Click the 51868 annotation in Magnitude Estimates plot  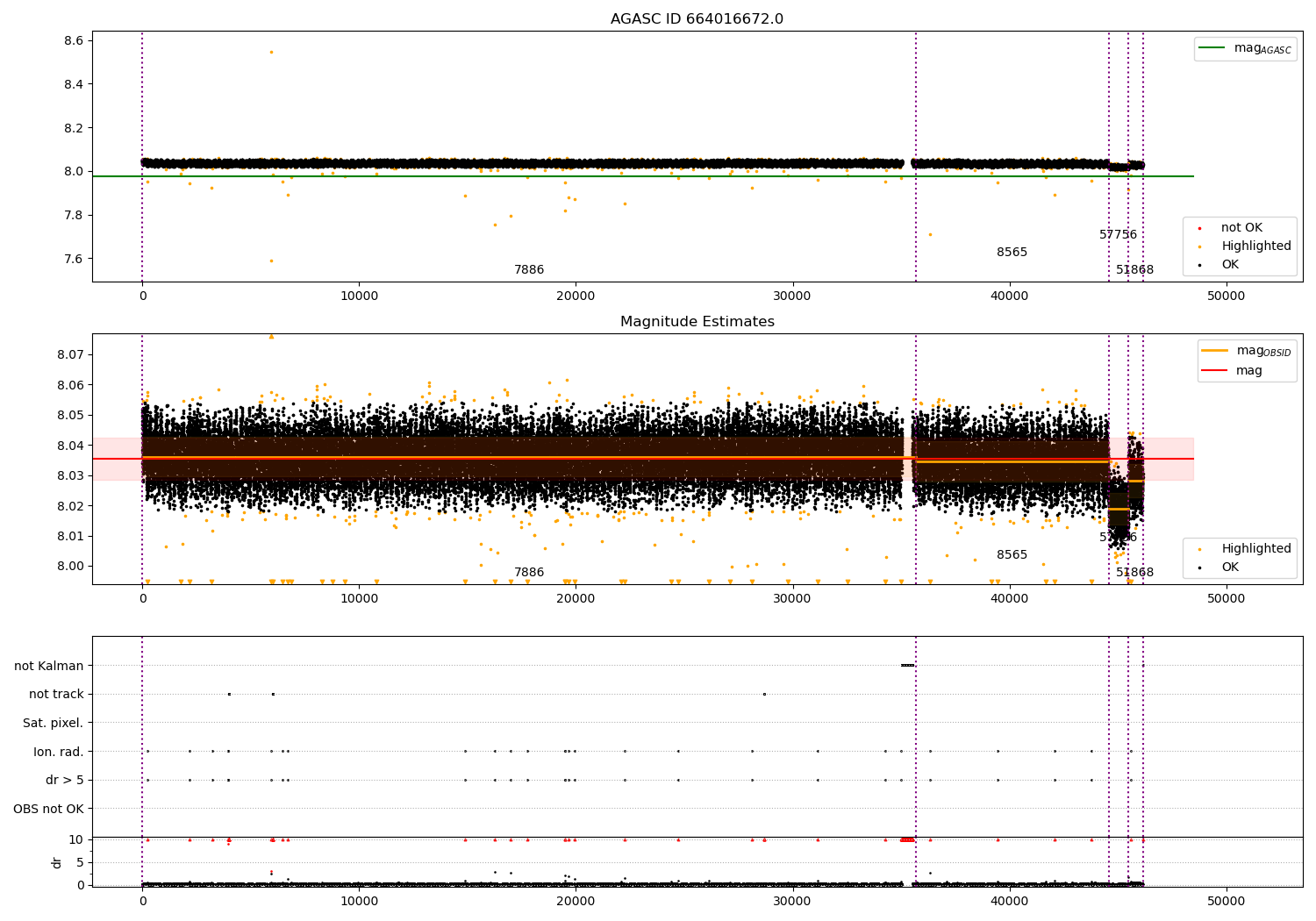(1135, 572)
